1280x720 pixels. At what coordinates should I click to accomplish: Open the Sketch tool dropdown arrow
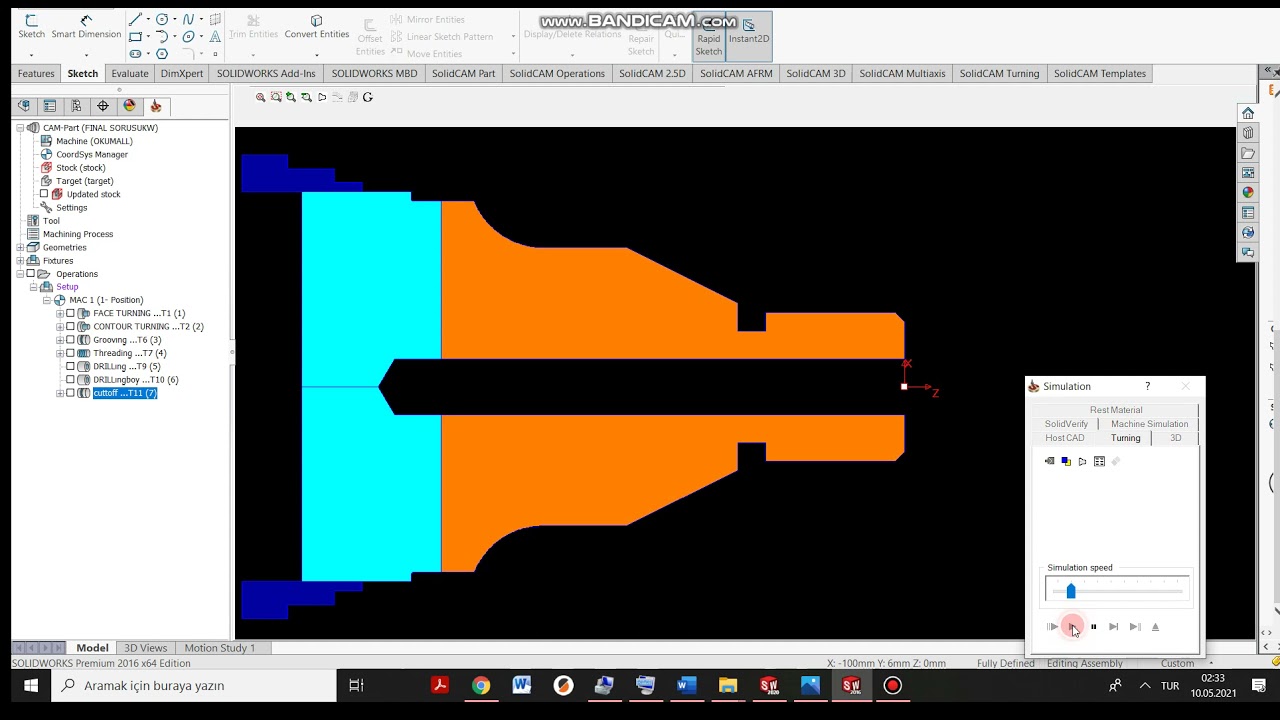31,54
